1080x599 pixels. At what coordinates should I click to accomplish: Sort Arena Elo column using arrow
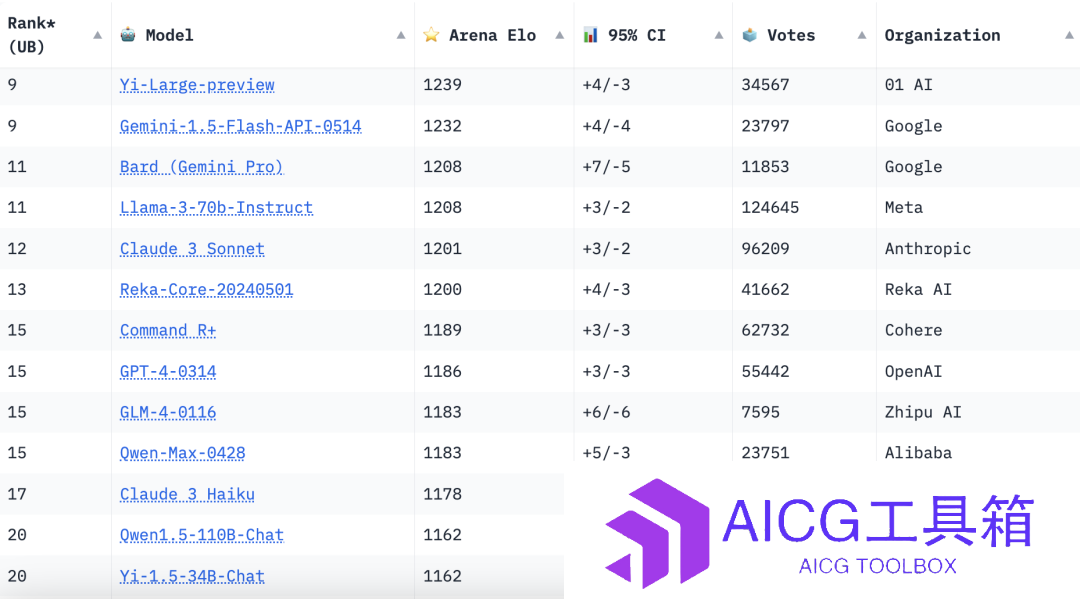559,35
